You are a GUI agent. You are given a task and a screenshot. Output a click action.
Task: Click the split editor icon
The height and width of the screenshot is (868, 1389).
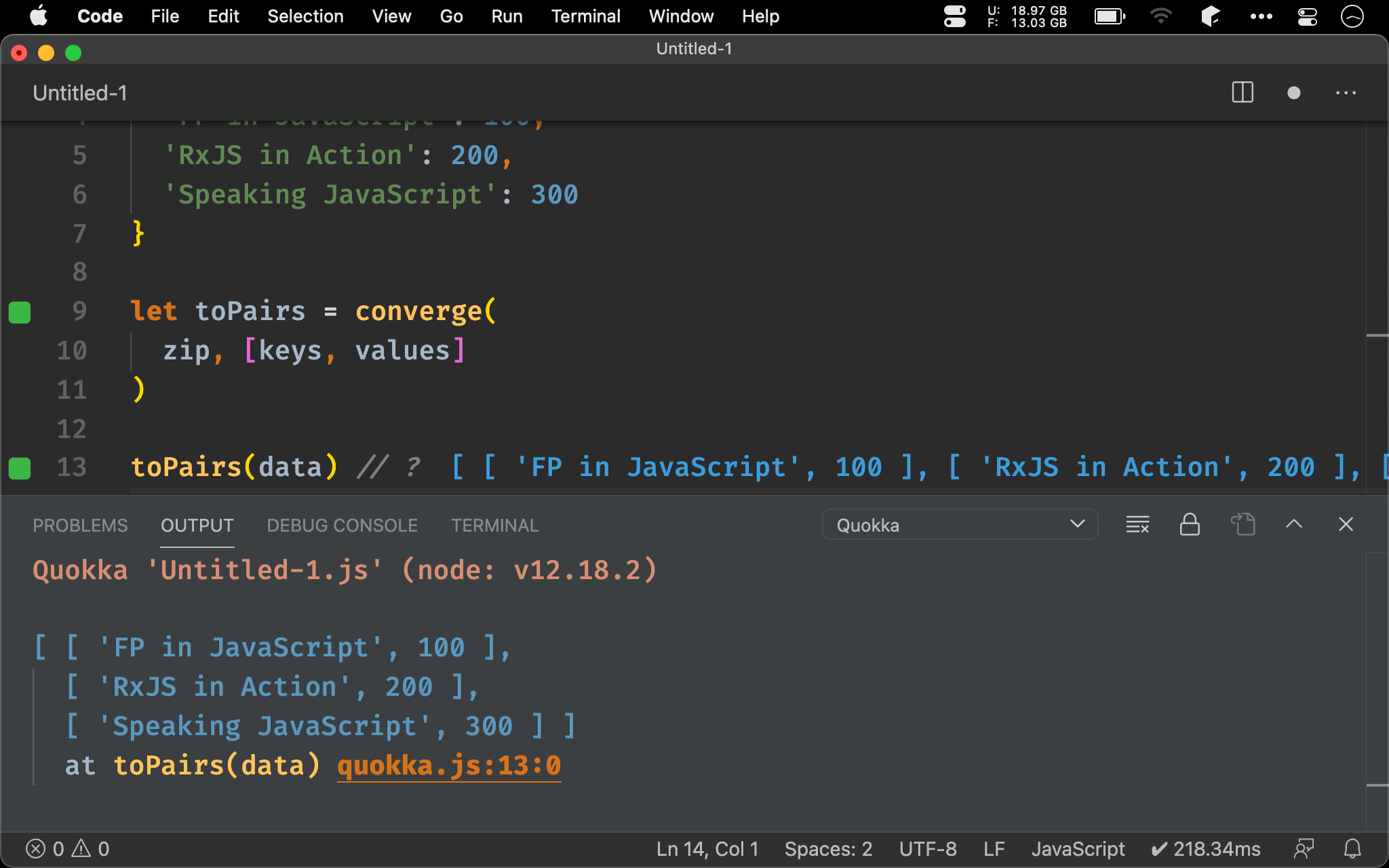click(1243, 93)
